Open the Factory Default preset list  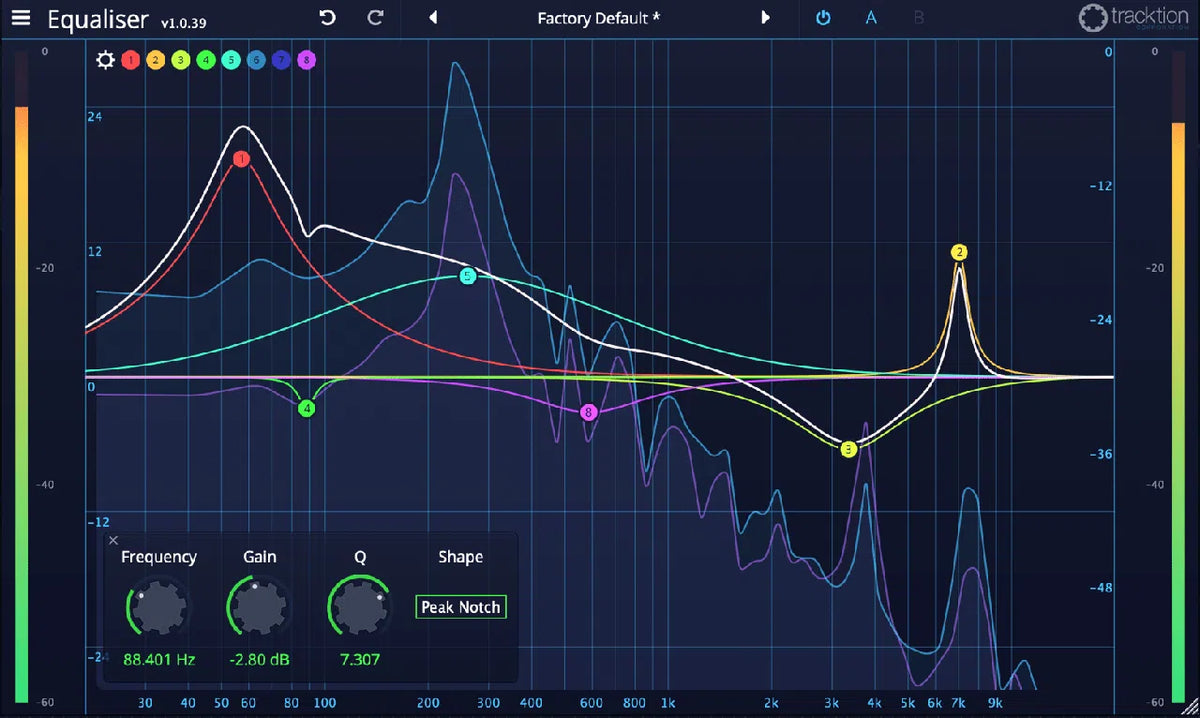[598, 18]
